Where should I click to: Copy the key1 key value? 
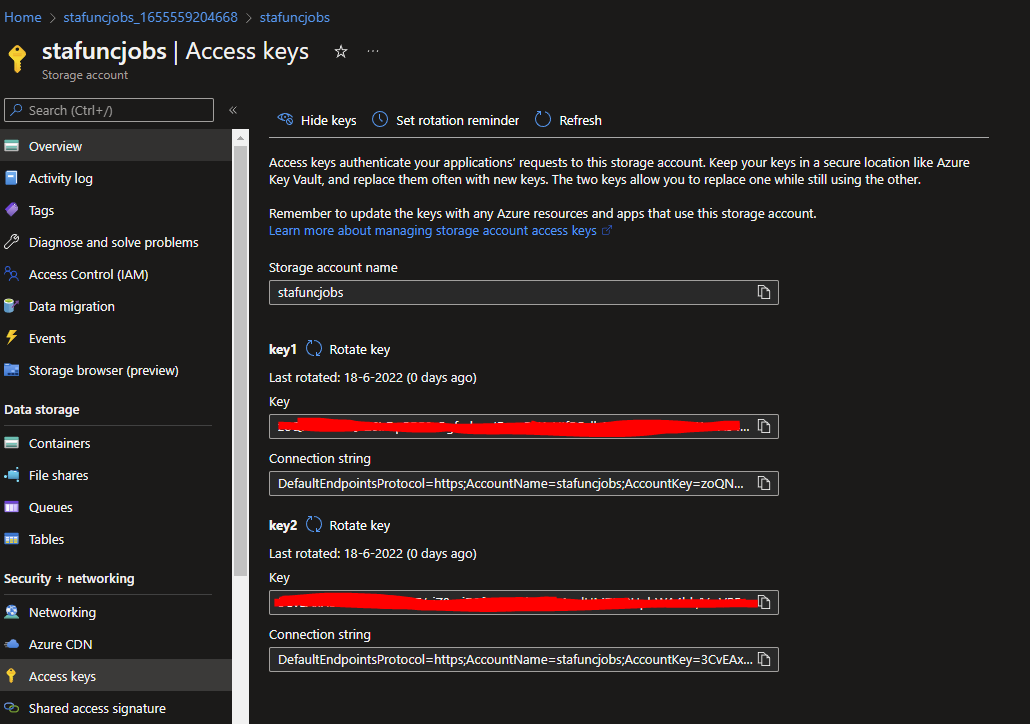[x=764, y=426]
